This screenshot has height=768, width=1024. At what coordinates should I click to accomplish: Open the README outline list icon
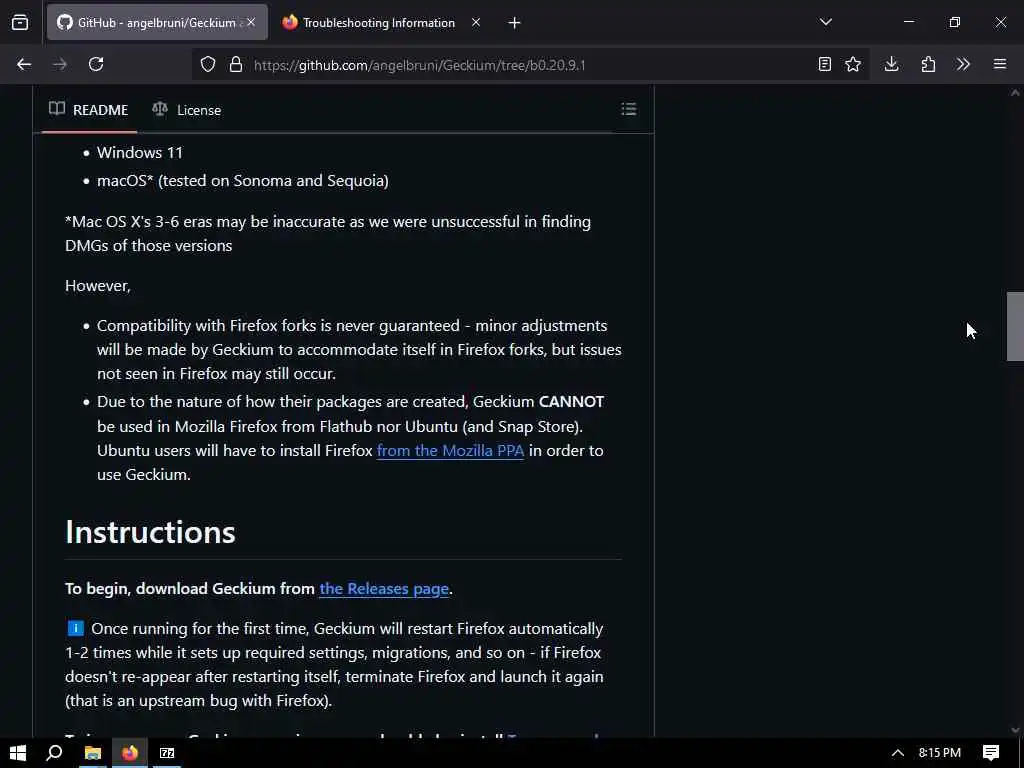pyautogui.click(x=628, y=109)
